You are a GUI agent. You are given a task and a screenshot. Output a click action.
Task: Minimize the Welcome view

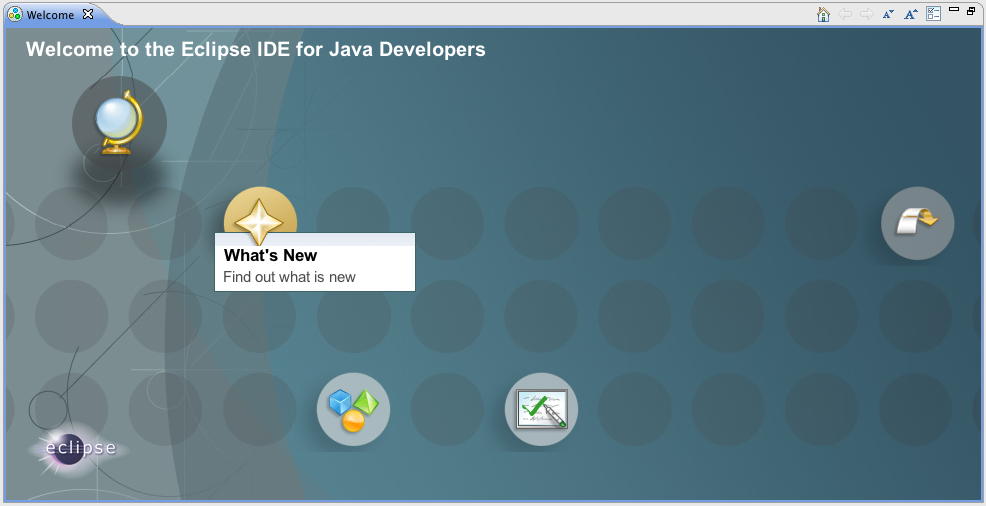954,9
